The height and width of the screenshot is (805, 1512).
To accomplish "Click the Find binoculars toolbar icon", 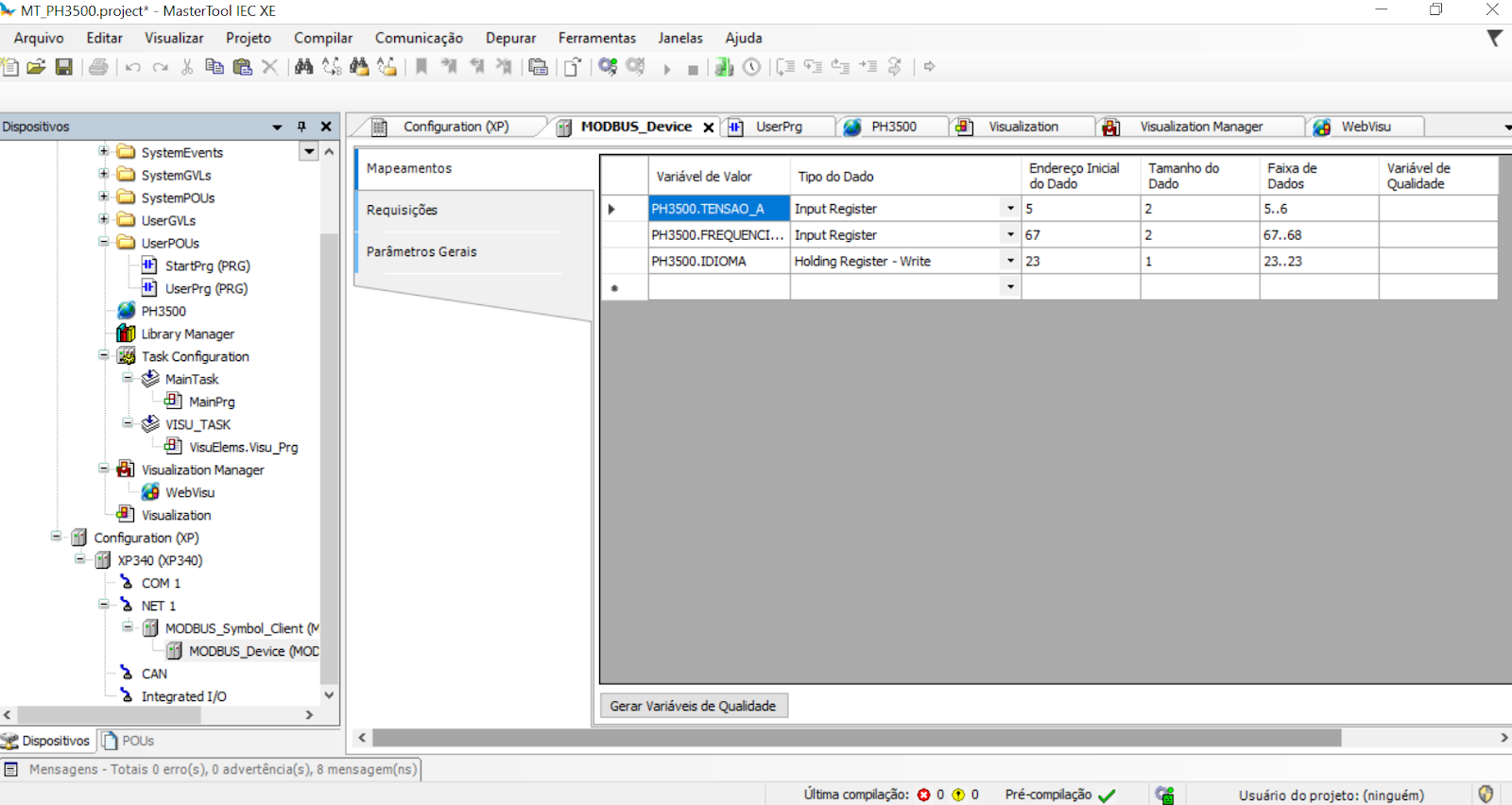I will coord(303,67).
